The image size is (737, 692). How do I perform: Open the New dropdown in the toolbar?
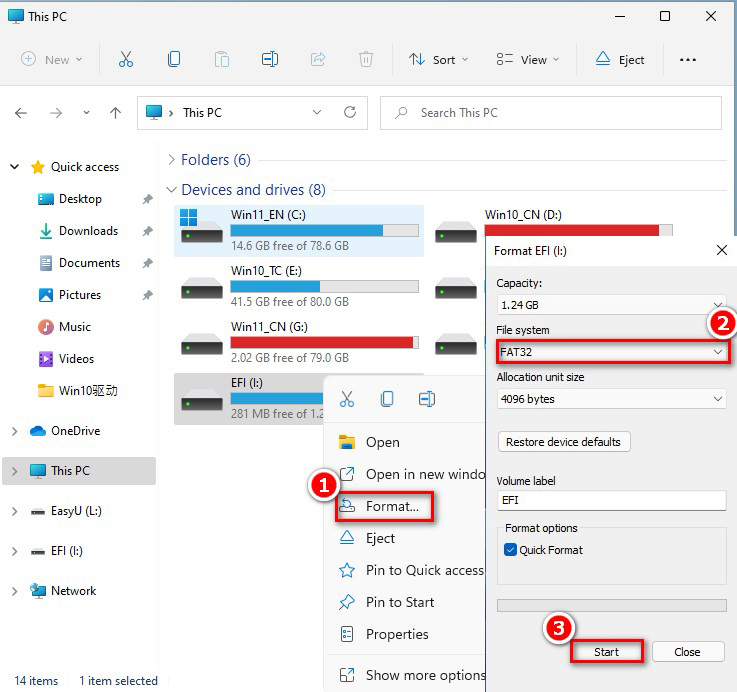[x=52, y=60]
